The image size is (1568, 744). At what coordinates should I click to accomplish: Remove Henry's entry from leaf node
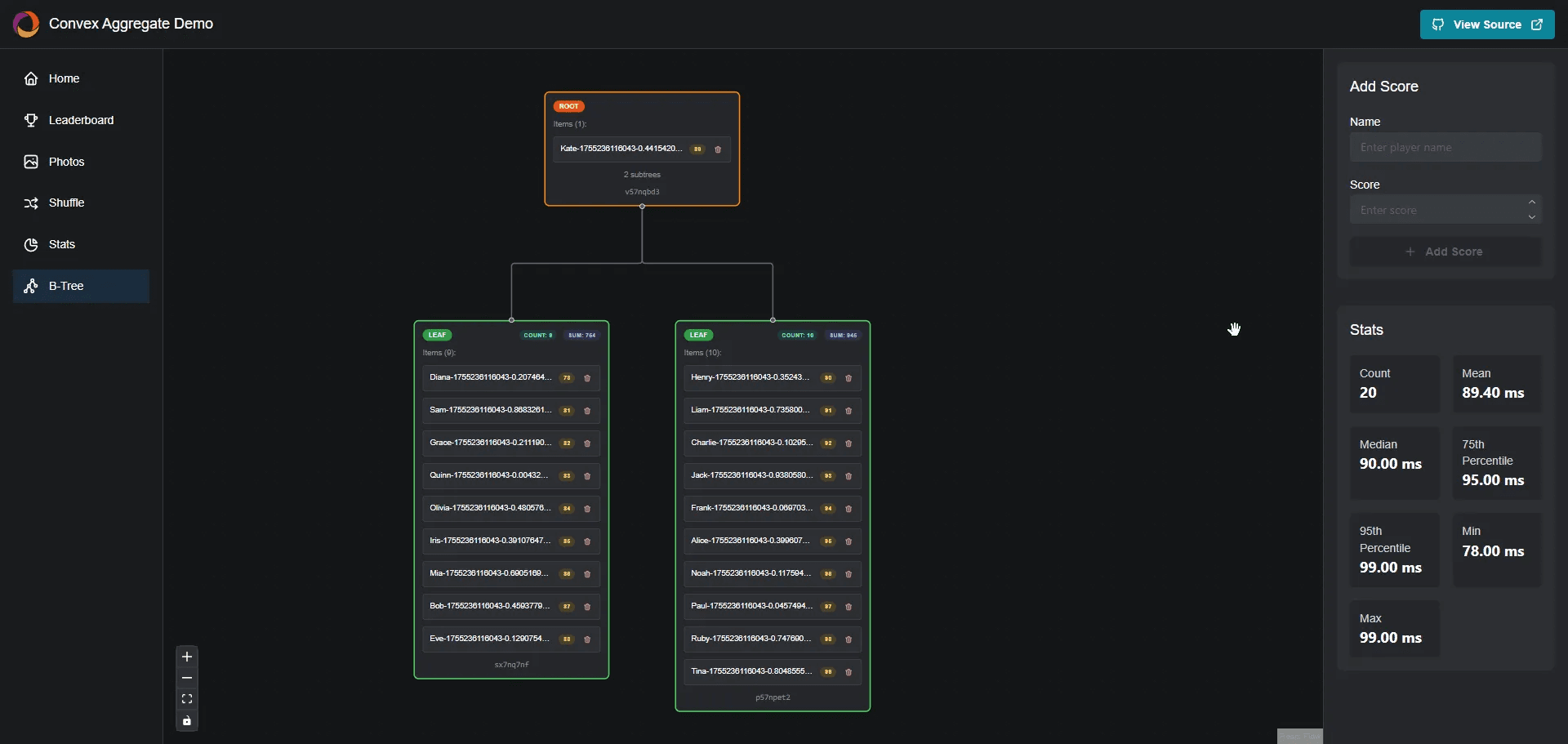pos(849,378)
